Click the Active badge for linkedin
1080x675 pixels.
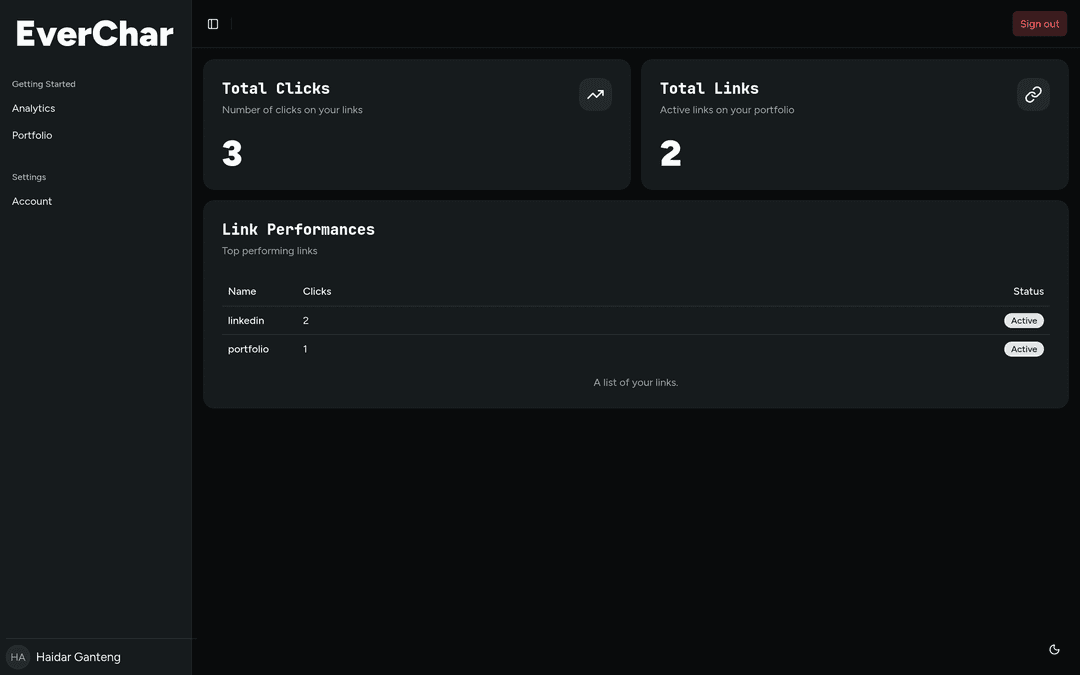pos(1024,320)
